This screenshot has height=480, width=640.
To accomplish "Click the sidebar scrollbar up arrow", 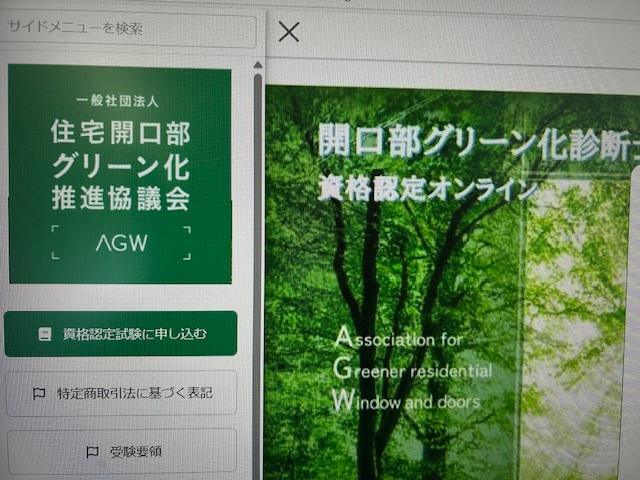I will point(257,66).
